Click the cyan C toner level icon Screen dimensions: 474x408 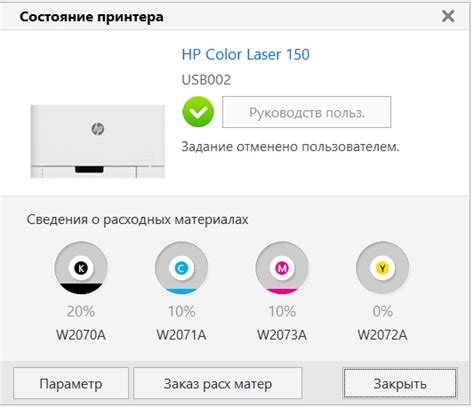181,268
